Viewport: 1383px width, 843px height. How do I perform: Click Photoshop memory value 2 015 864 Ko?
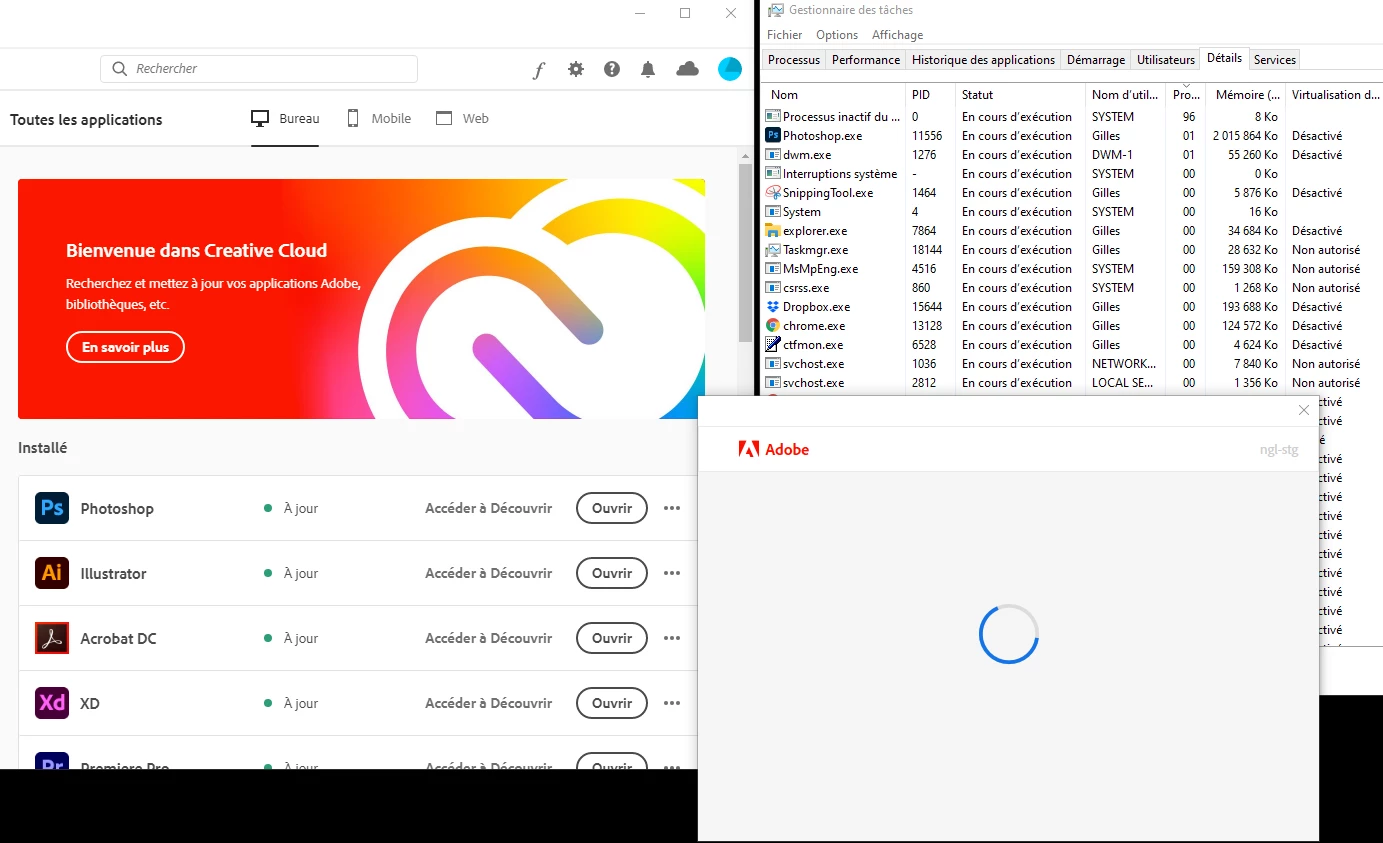click(x=1245, y=135)
